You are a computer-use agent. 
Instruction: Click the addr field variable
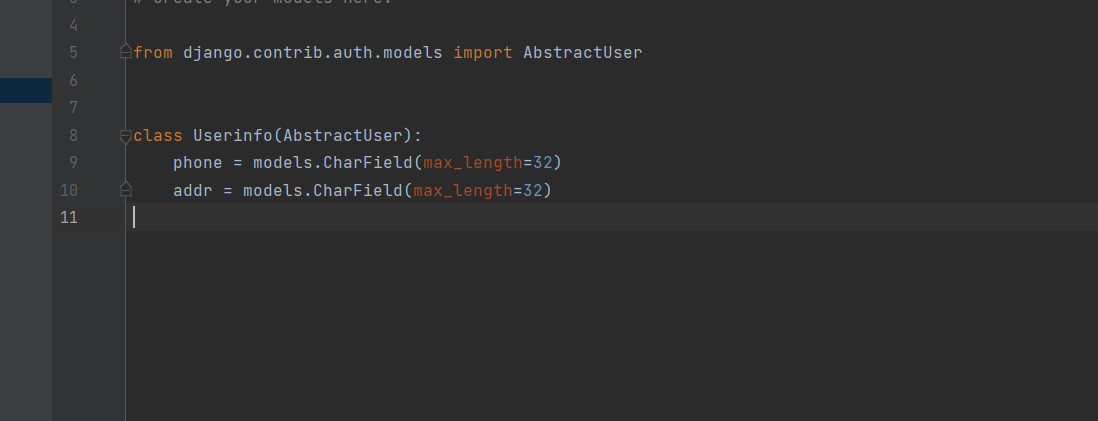pyautogui.click(x=192, y=190)
